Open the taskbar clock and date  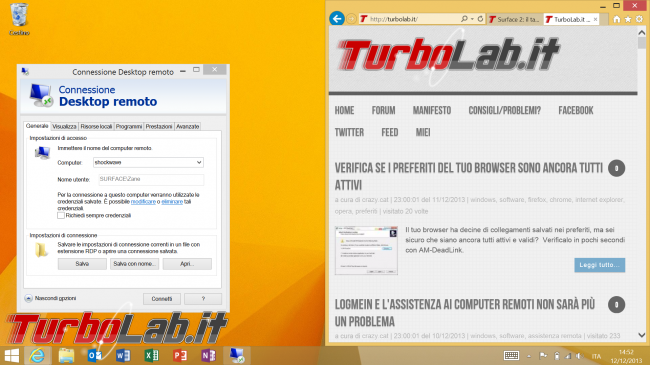(626, 356)
